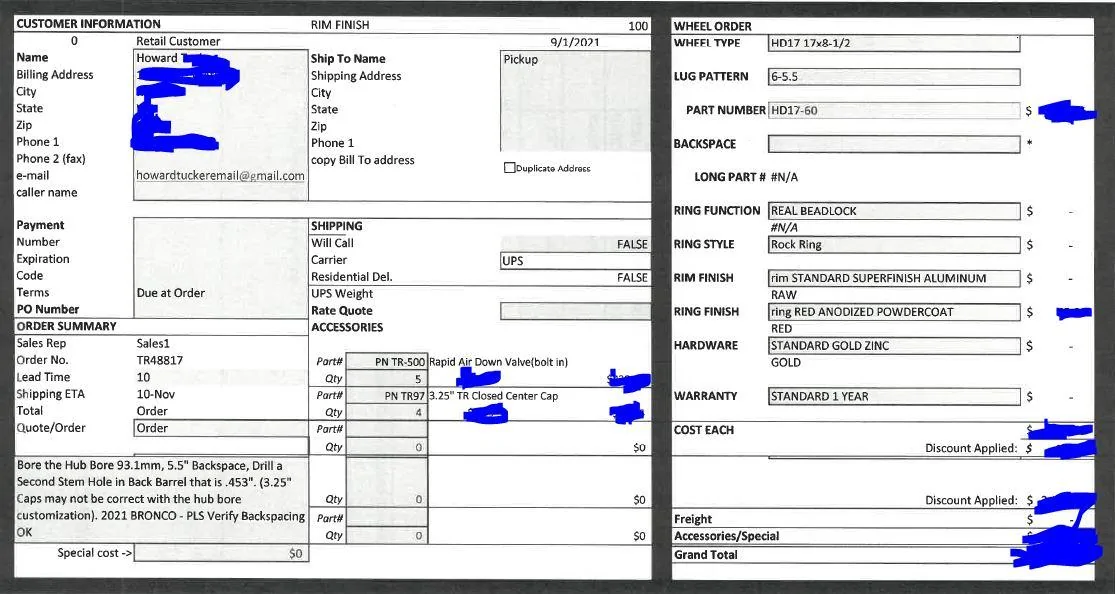Click the WHEEL ORDER heading
This screenshot has height=594, width=1115.
pyautogui.click(x=713, y=26)
